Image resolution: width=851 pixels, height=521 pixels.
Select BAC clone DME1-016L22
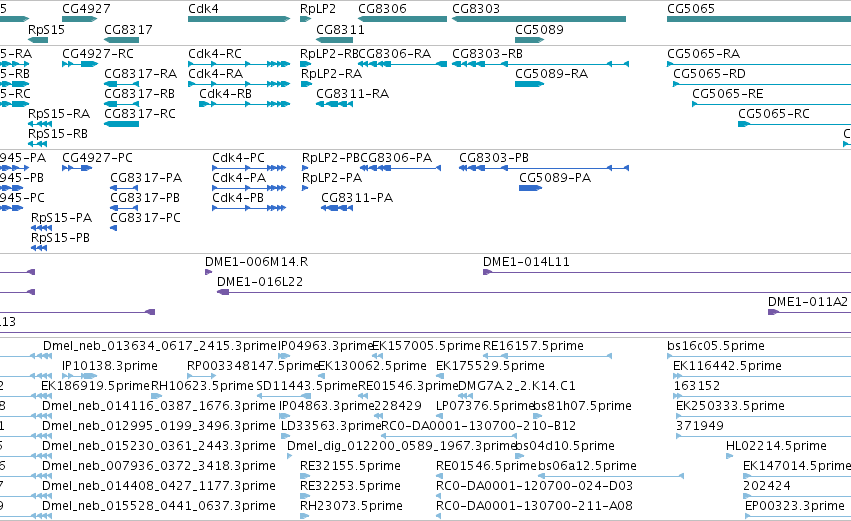pyautogui.click(x=260, y=282)
